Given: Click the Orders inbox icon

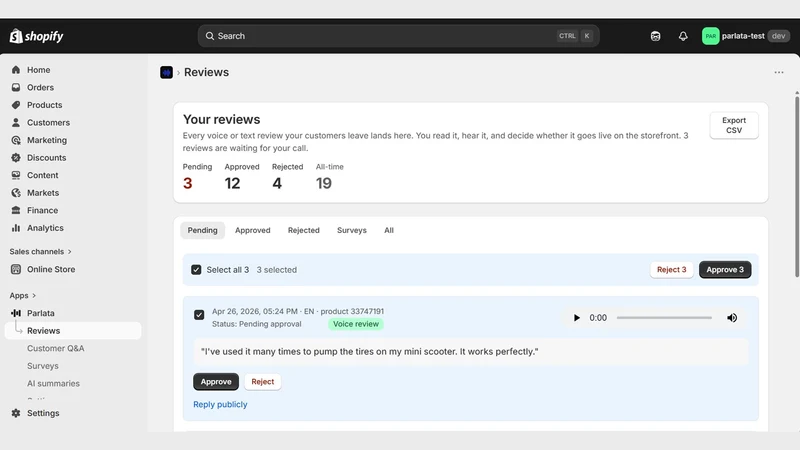Looking at the screenshot, I should [16, 87].
